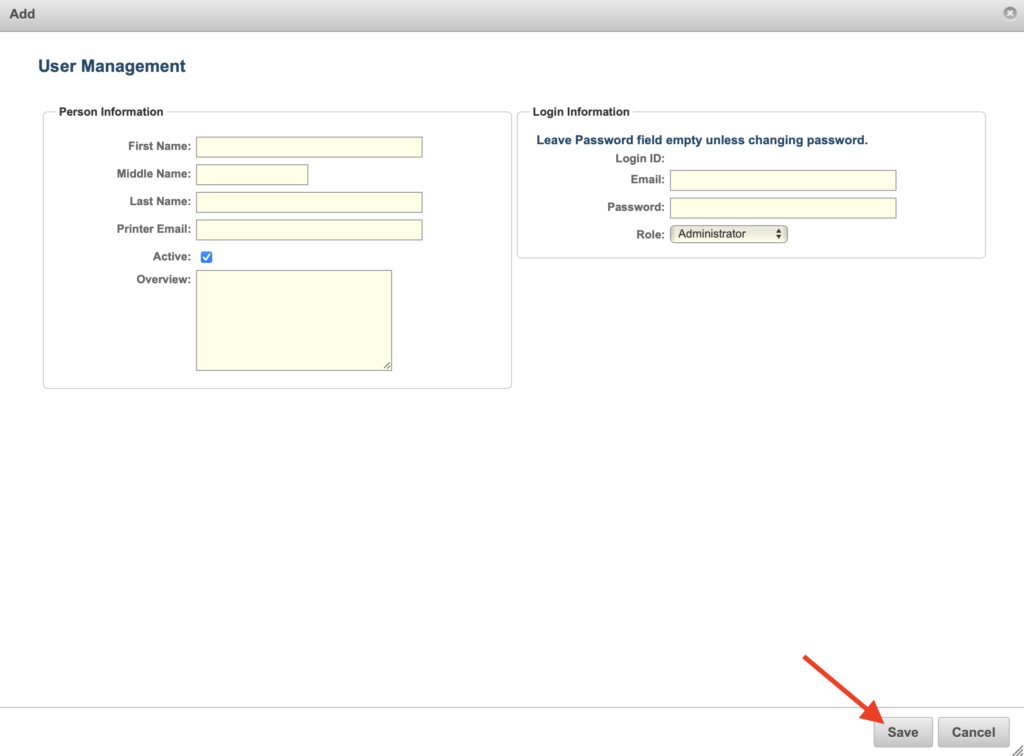Click the Overview textarea resize handle
Screen dimensions: 1024x756
point(387,366)
